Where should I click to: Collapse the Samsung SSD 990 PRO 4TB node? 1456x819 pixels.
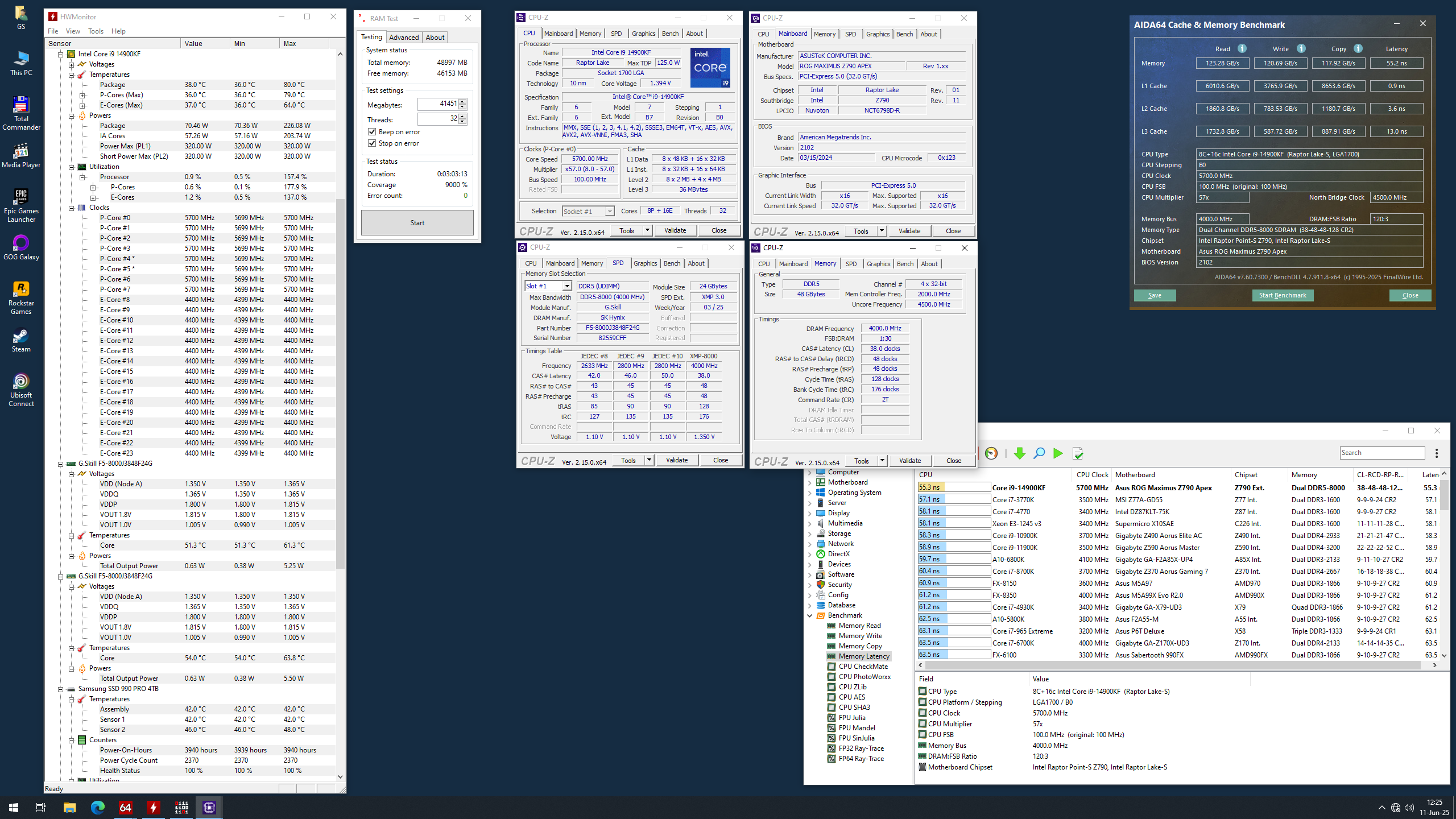pos(60,689)
